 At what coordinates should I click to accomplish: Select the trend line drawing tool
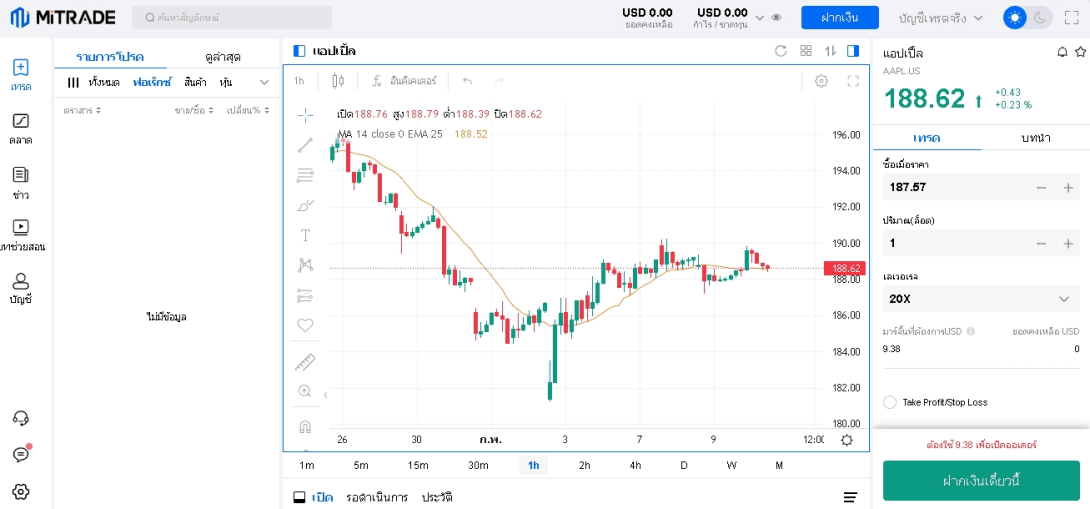[305, 145]
